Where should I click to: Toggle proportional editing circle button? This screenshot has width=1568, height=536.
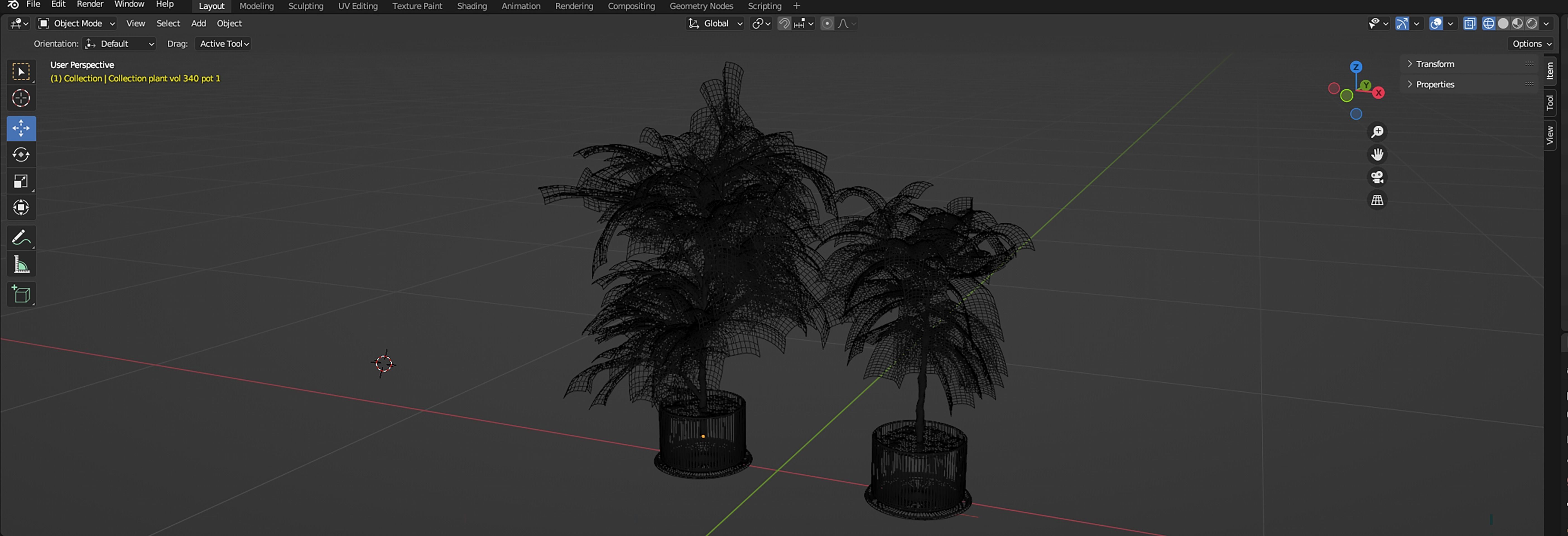827,23
